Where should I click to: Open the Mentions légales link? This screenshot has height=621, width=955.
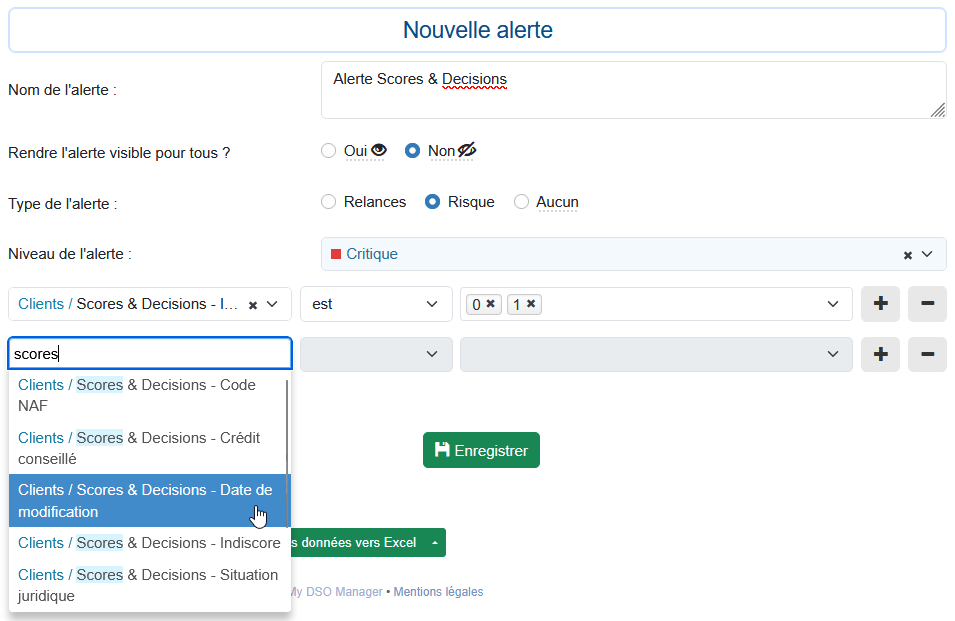click(438, 592)
